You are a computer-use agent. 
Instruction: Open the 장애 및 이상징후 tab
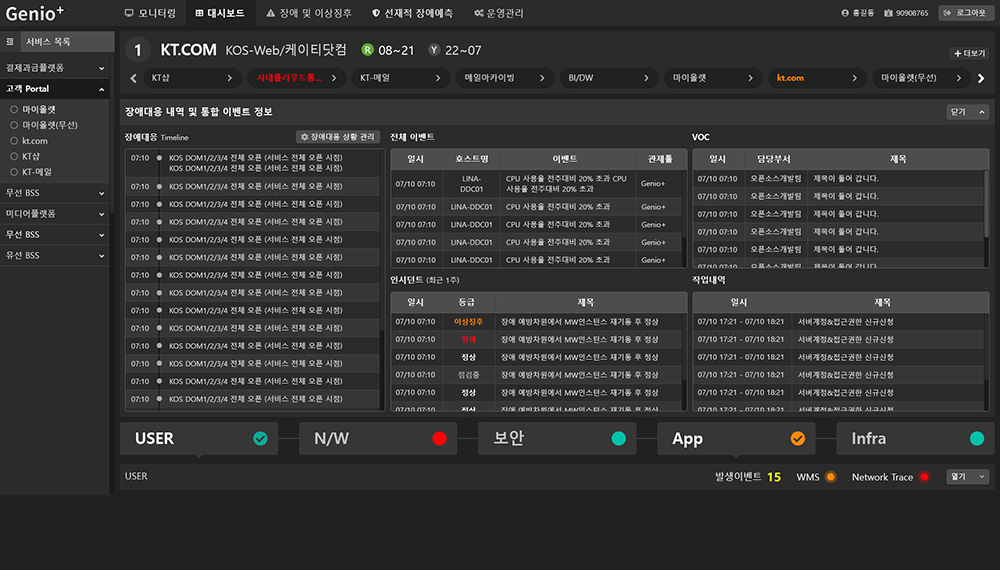click(x=309, y=13)
